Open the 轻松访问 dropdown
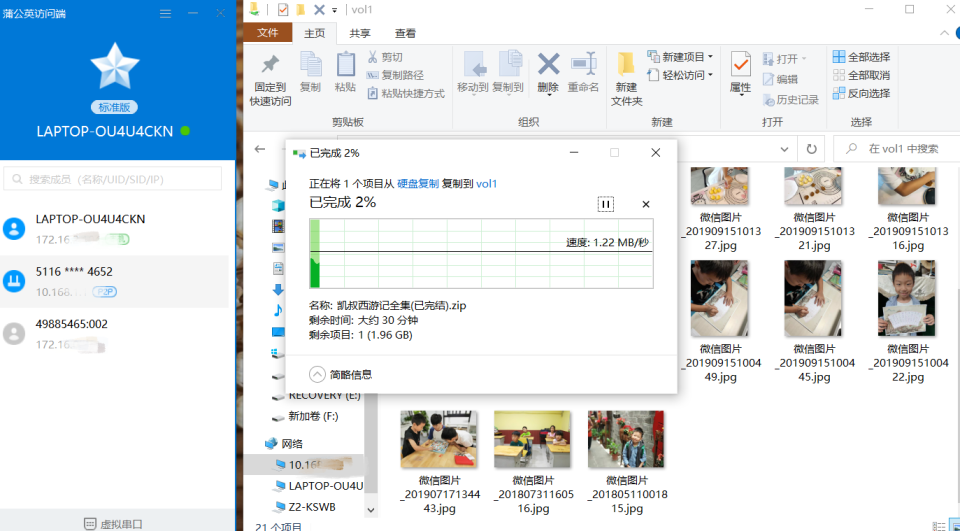This screenshot has height=531, width=960. coord(680,75)
